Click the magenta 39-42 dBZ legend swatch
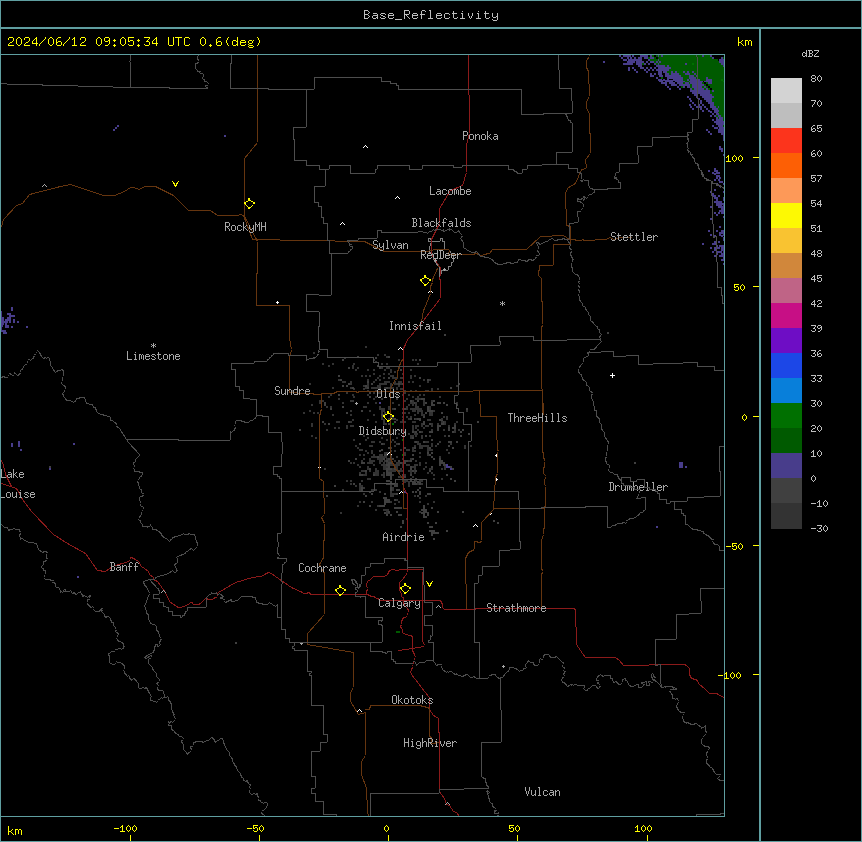The image size is (862, 842). 786,315
